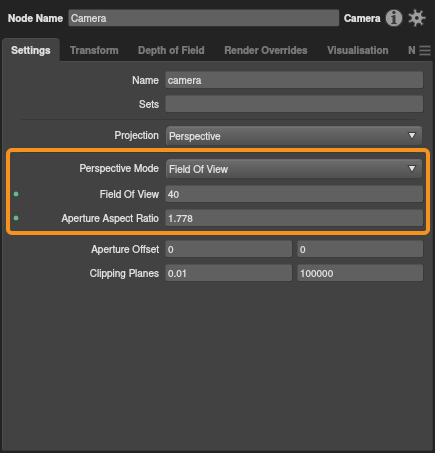Click the Node Name field containing Camera
The width and height of the screenshot is (435, 453).
pos(204,18)
